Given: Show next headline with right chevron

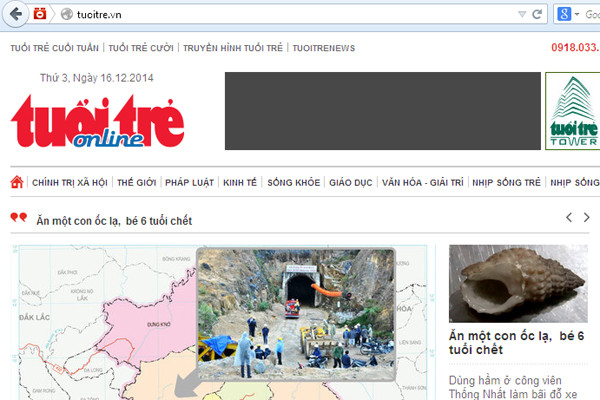Looking at the screenshot, I should (x=587, y=218).
